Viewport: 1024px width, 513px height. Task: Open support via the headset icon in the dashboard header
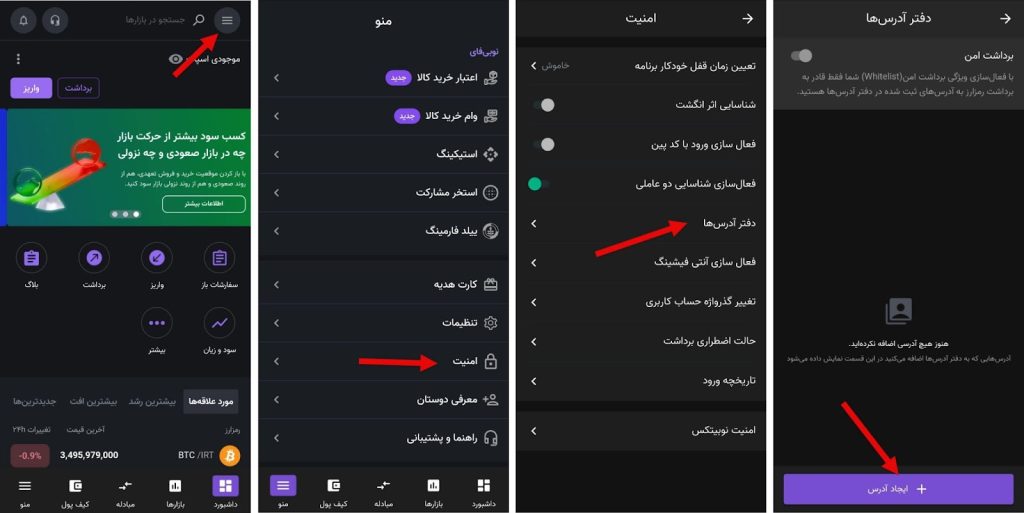coord(56,20)
